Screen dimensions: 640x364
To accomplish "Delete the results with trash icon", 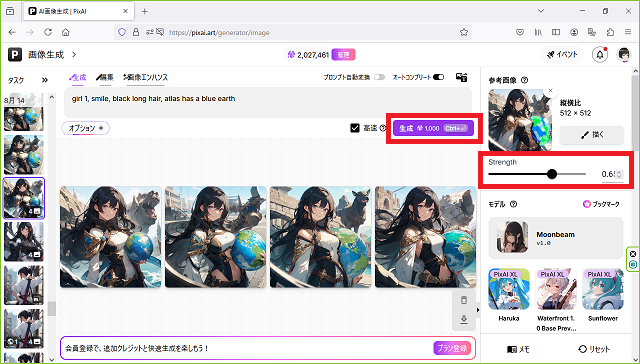I will [x=464, y=300].
